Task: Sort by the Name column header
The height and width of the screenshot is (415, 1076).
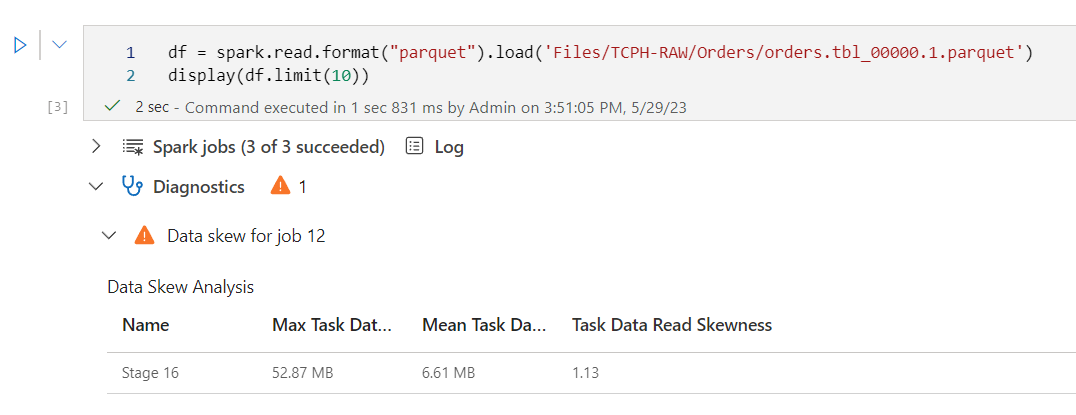Action: click(146, 325)
